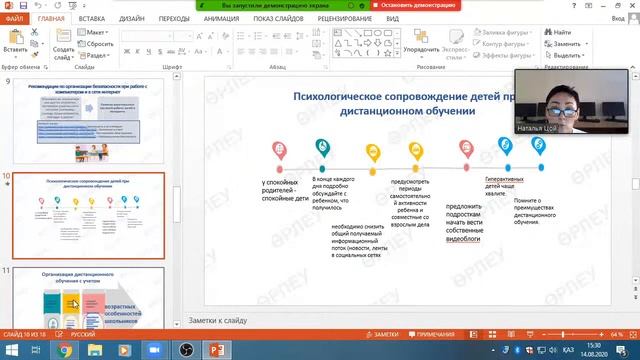
Task: Apply italic formatting (К)
Action: [x=138, y=51]
